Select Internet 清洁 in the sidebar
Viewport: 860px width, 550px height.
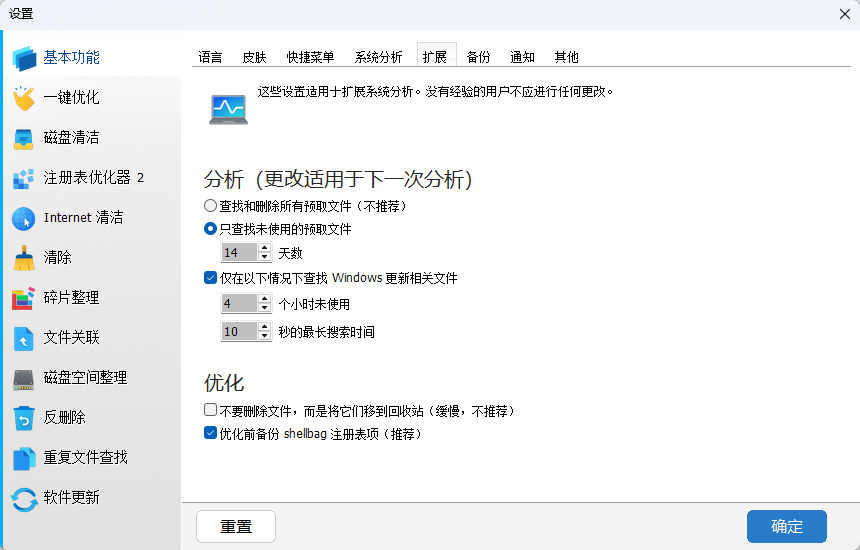[83, 217]
